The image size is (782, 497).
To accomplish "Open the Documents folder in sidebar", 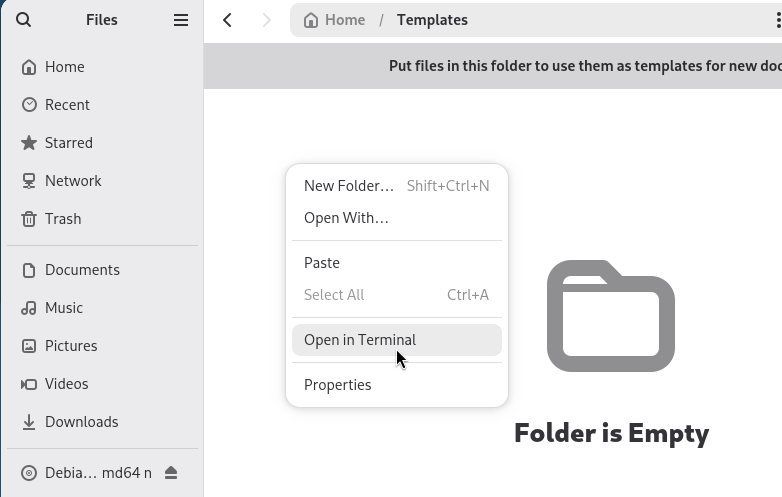I will coord(82,270).
